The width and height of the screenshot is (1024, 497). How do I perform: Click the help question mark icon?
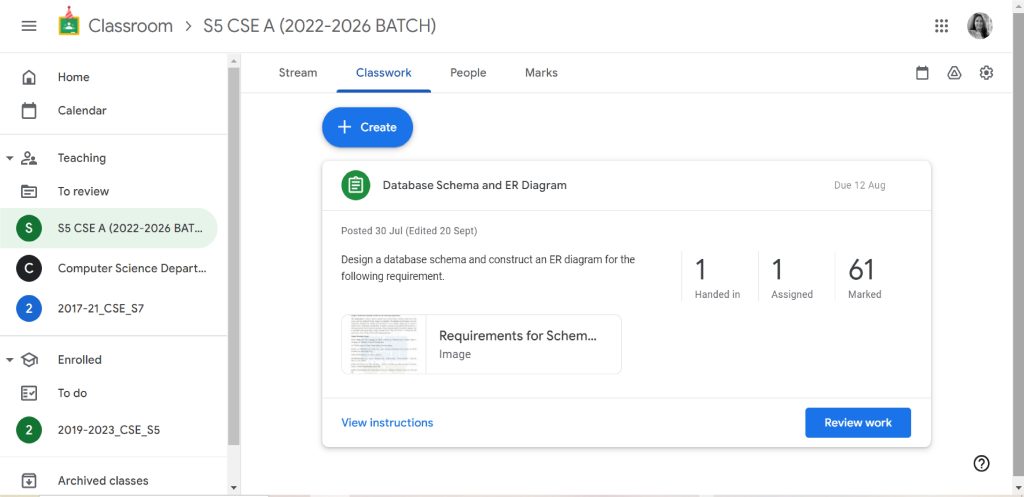tap(981, 463)
